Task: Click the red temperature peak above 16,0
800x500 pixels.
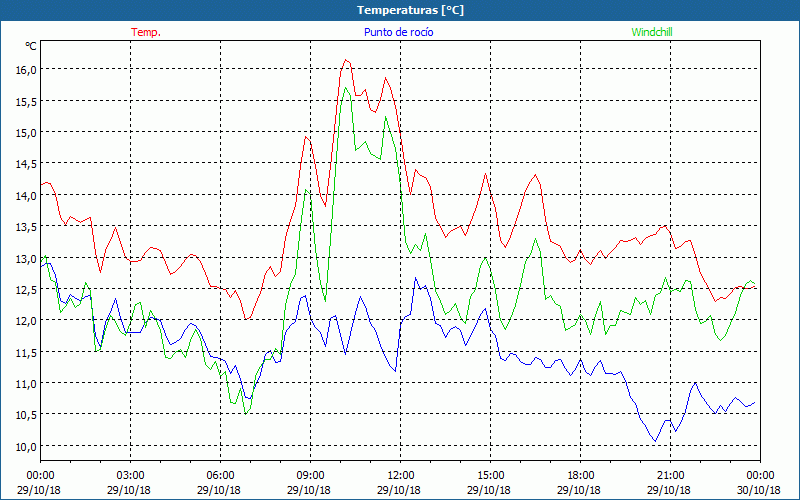Action: [345, 60]
